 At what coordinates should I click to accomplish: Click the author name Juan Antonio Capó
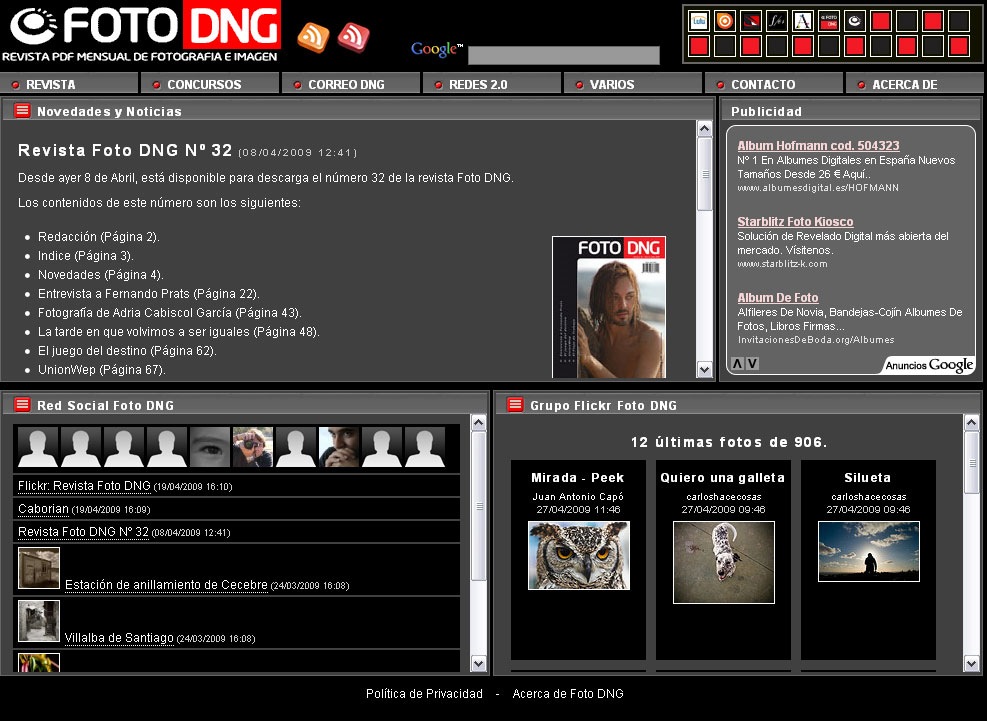point(578,496)
